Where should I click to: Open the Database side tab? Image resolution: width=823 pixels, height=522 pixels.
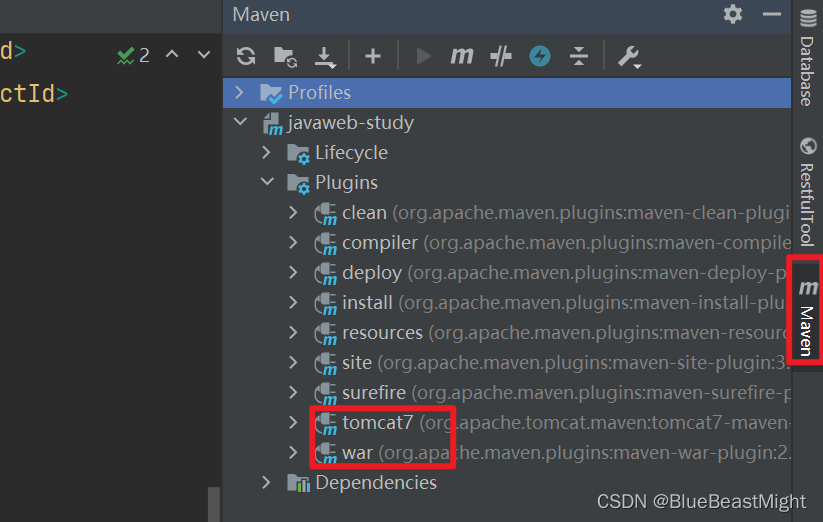(807, 59)
